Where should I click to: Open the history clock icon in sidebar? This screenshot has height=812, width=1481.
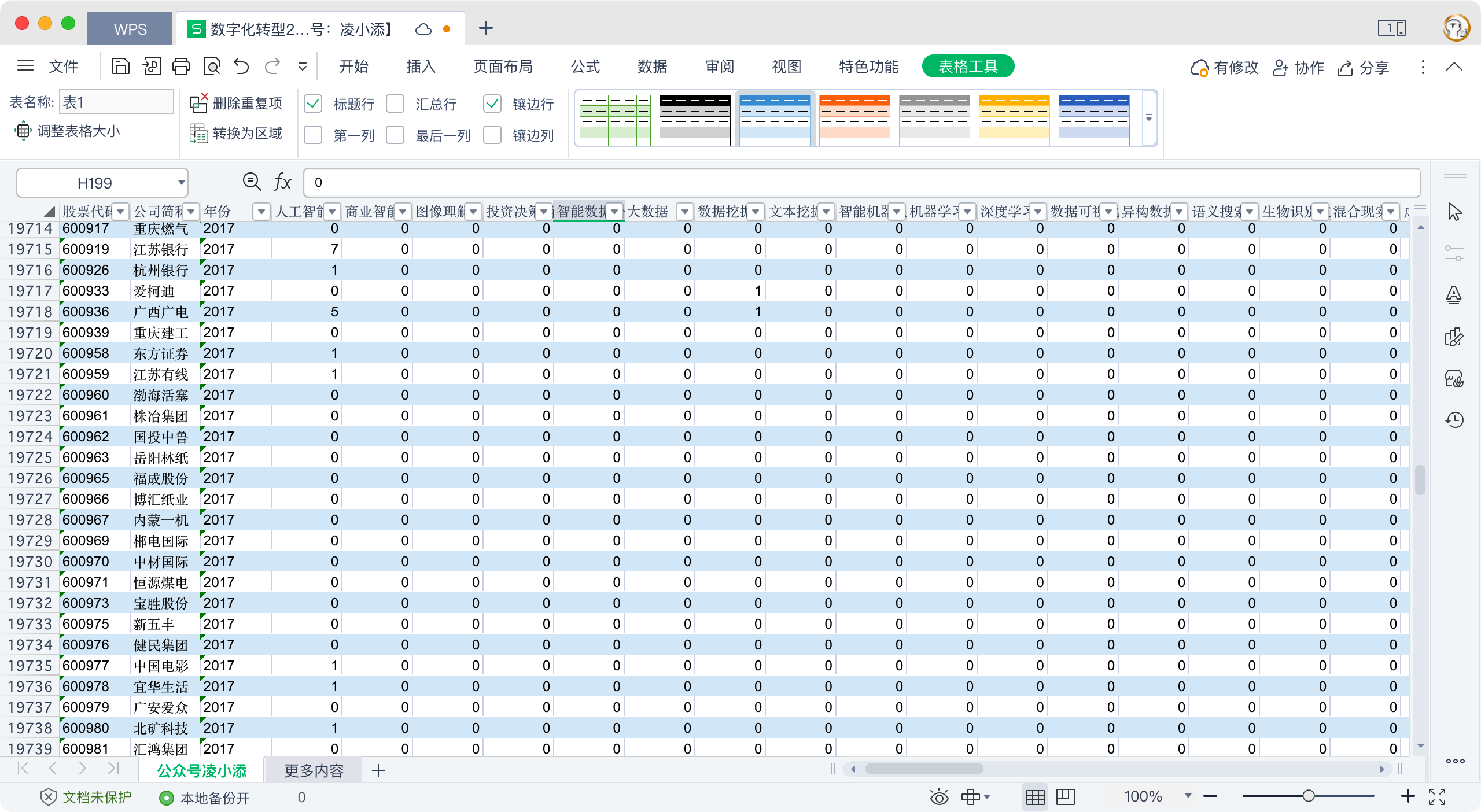pos(1454,419)
